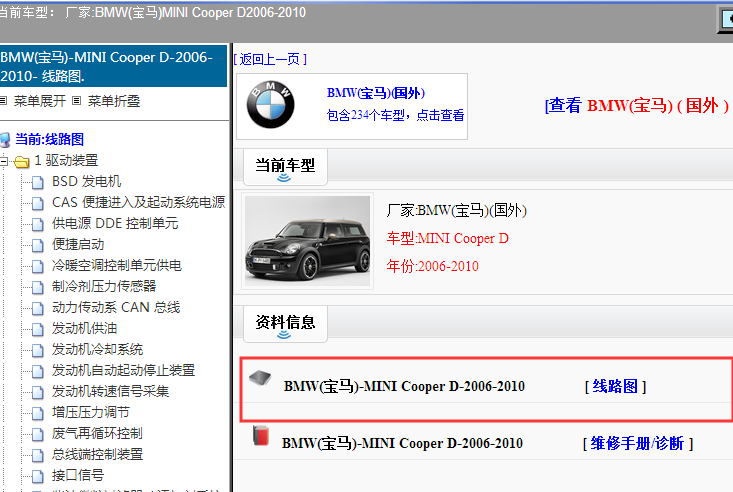
Task: Collapse all menus with 菜单折叠
Action: coord(114,101)
